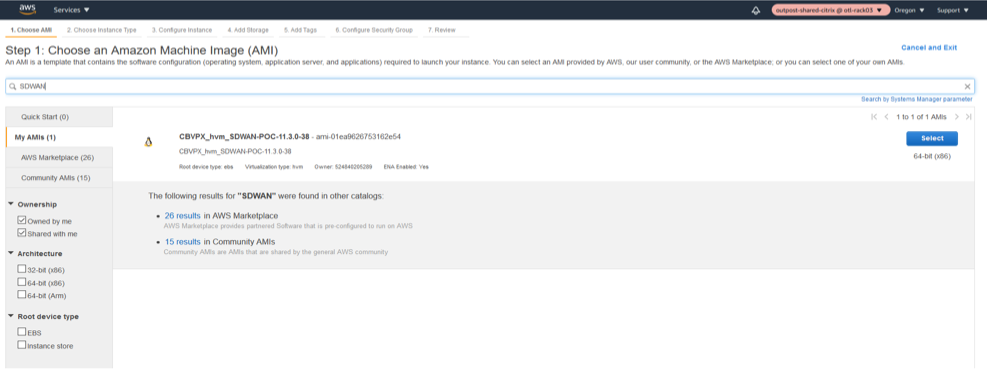The width and height of the screenshot is (987, 372).
Task: Go to the 2. Choose Instance Type step
Action: 101,30
